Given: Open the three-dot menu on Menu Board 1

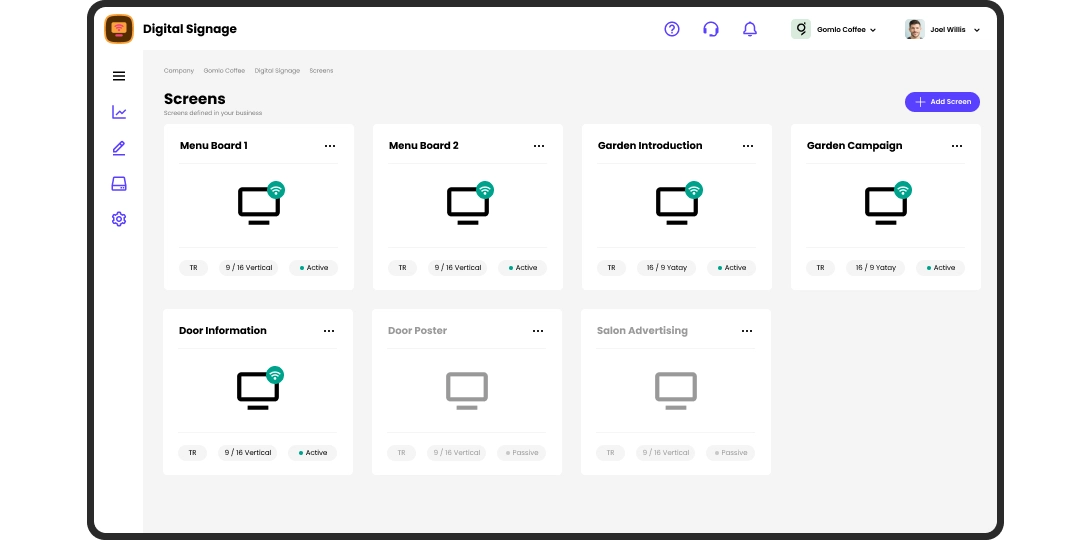Looking at the screenshot, I should click(x=330, y=146).
